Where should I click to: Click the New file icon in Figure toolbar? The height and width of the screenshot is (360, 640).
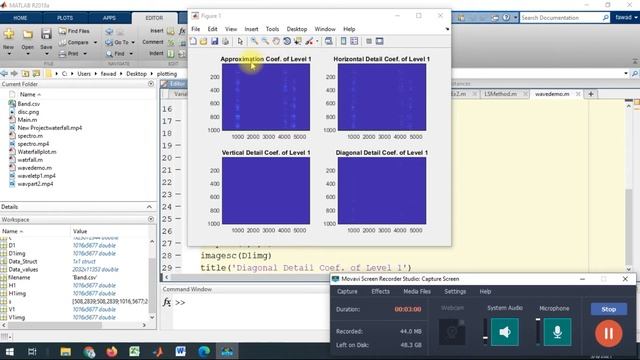coord(193,41)
